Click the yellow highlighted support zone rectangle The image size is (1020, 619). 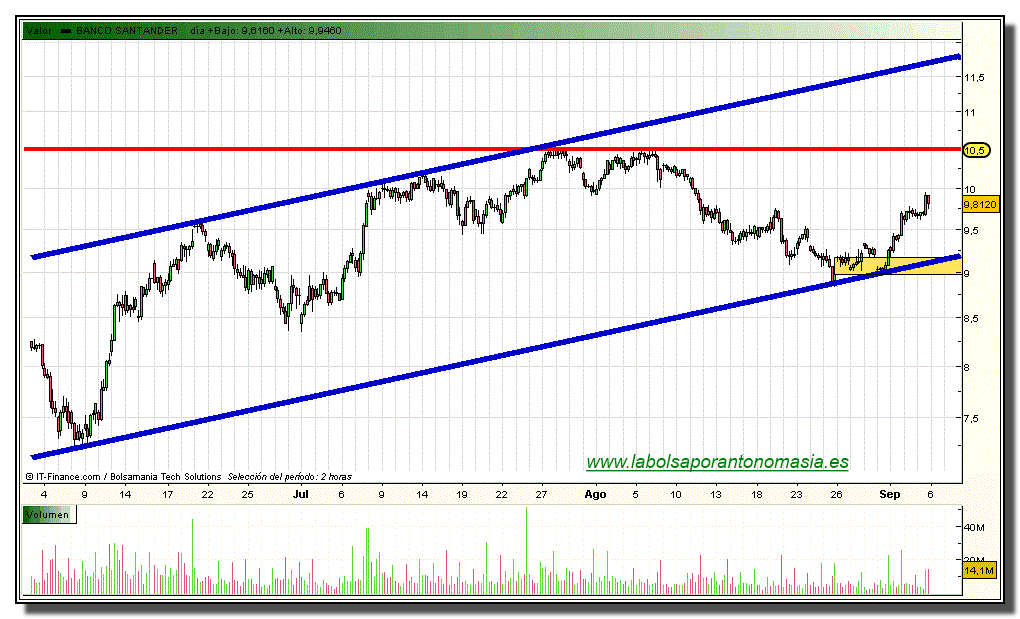[x=900, y=266]
